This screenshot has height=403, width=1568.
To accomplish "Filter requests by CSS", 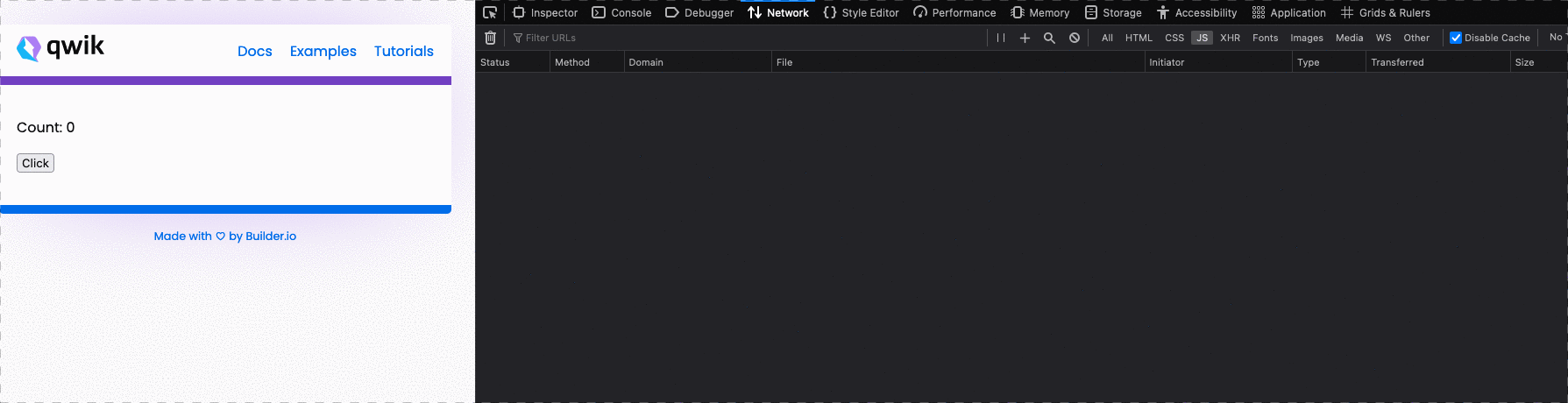I will click(x=1174, y=38).
